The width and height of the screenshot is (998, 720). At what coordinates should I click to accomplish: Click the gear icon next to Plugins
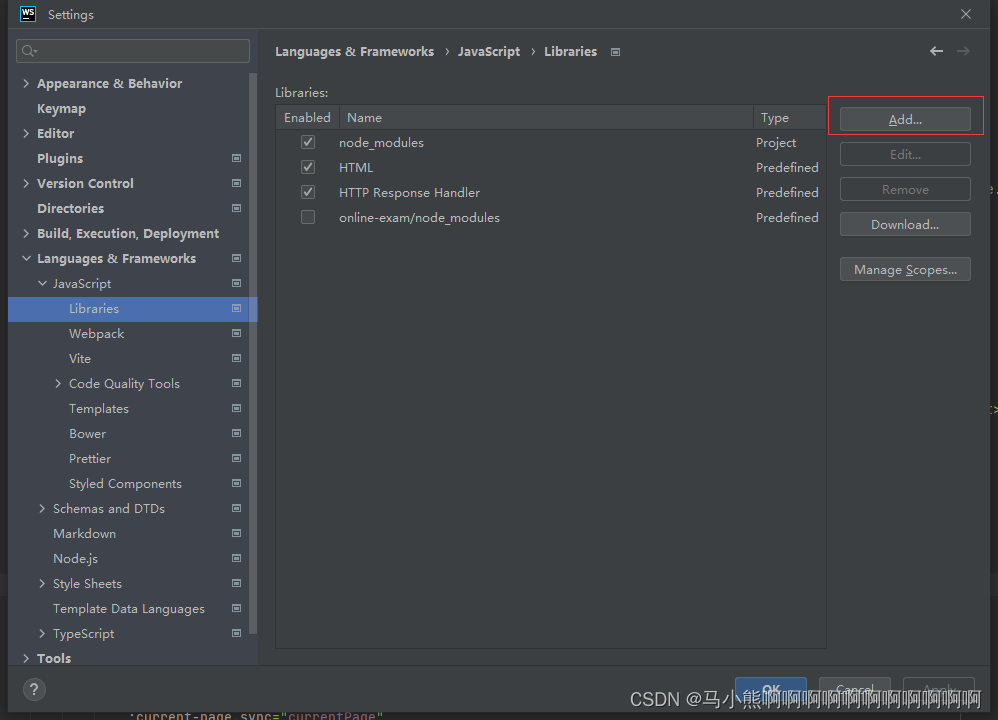point(236,158)
